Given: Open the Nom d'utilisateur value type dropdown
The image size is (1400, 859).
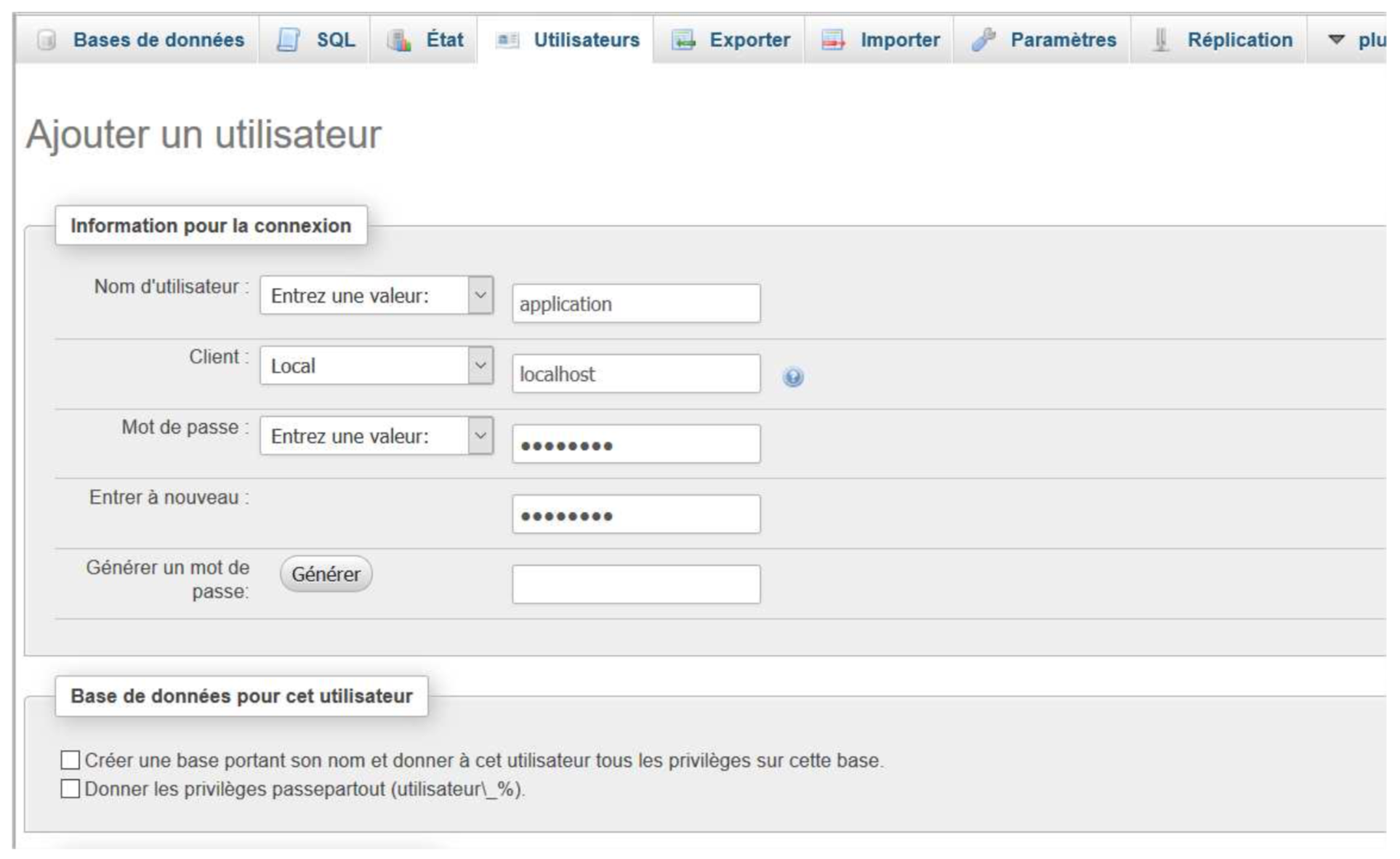Looking at the screenshot, I should coord(377,296).
